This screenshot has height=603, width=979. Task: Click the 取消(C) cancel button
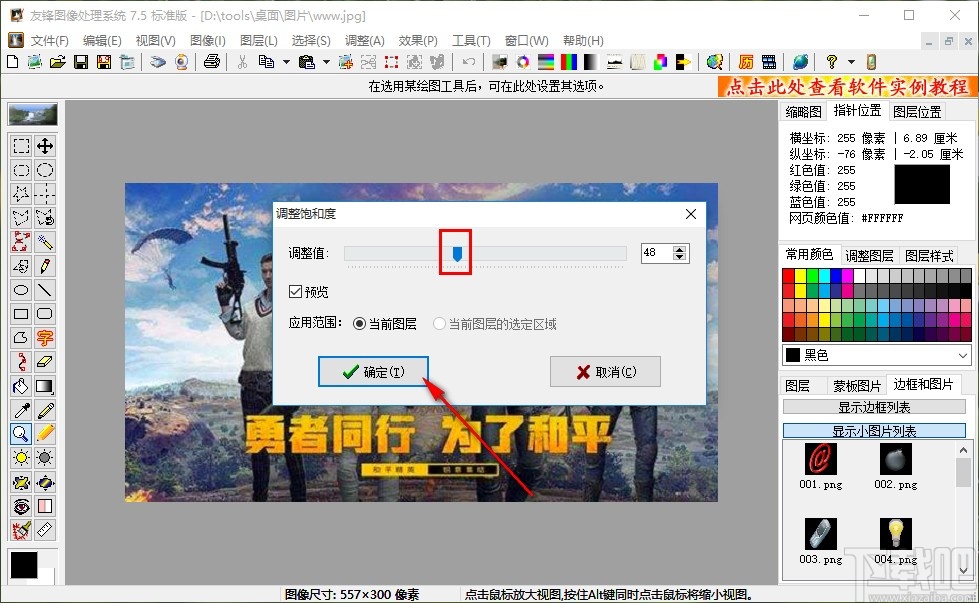point(605,372)
